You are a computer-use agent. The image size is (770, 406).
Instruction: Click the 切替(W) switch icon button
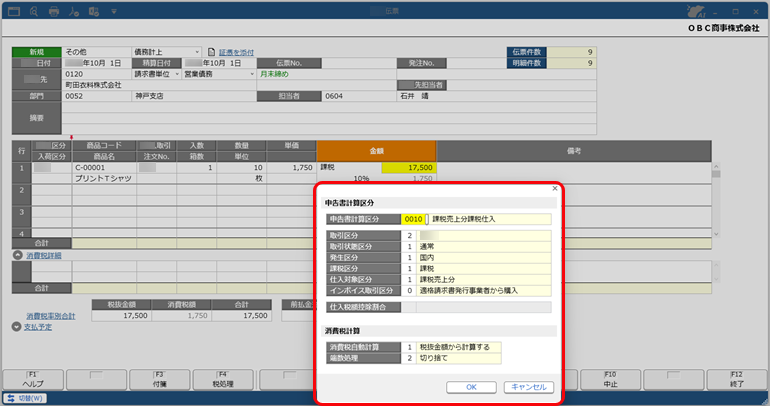pos(25,398)
